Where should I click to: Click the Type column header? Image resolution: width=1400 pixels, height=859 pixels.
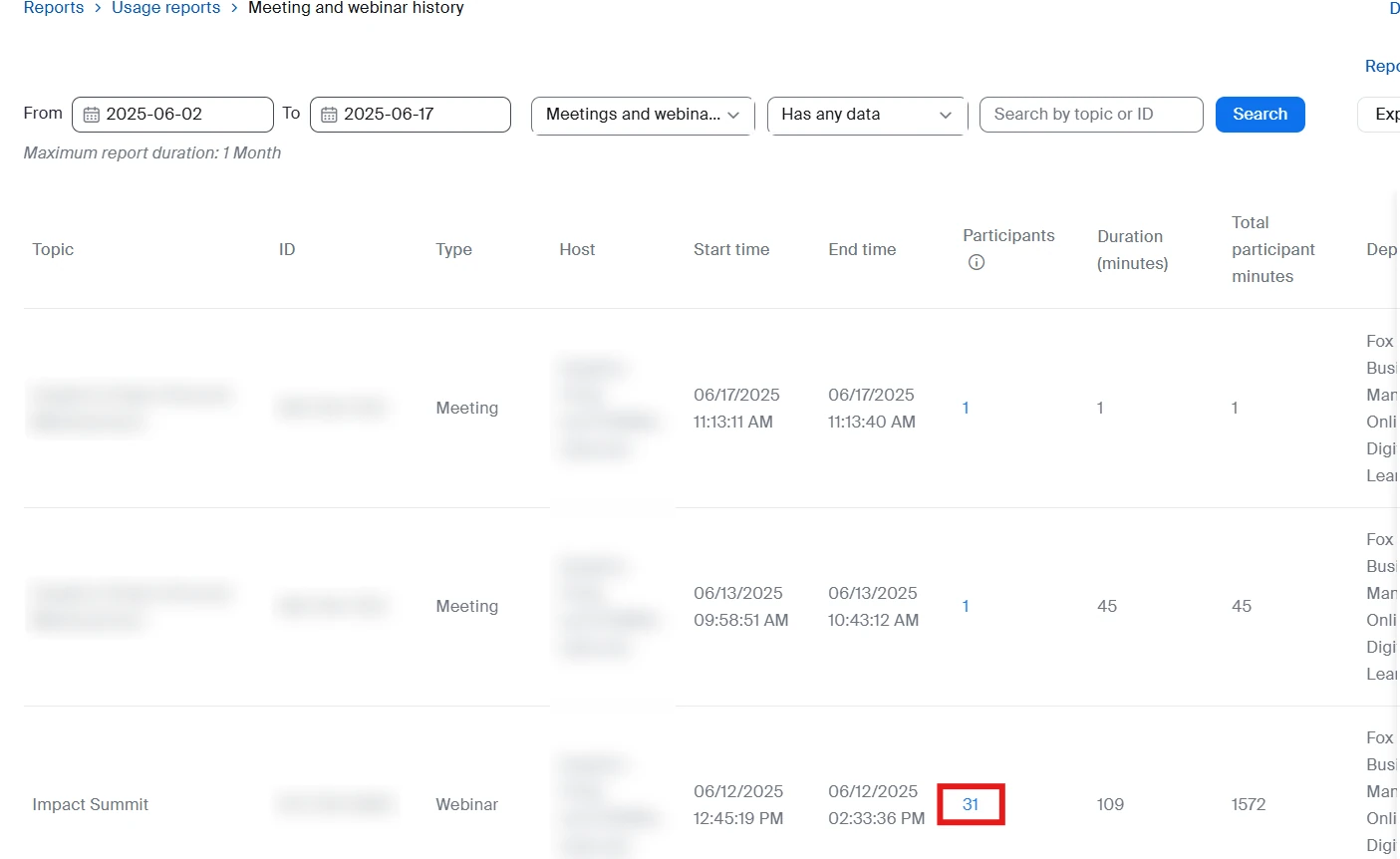pos(453,249)
